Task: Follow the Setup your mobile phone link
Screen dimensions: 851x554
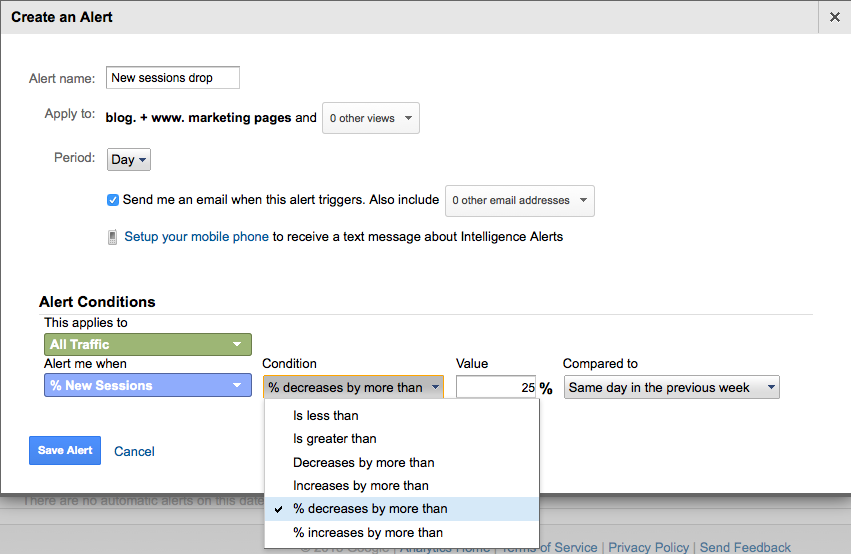Action: click(x=196, y=237)
